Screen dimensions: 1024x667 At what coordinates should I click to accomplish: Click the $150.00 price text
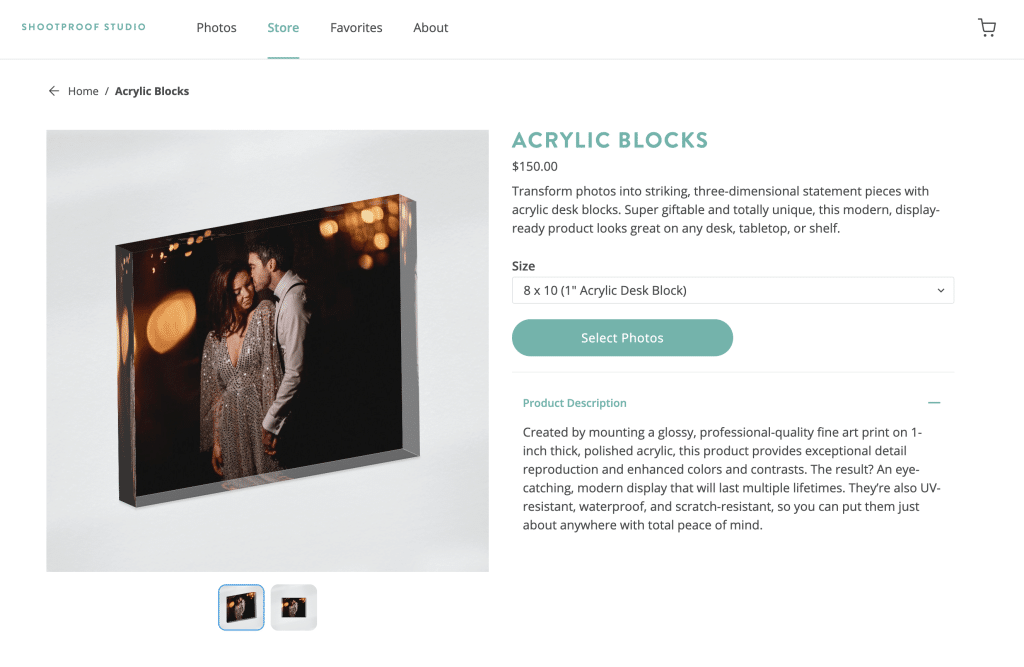coord(535,167)
